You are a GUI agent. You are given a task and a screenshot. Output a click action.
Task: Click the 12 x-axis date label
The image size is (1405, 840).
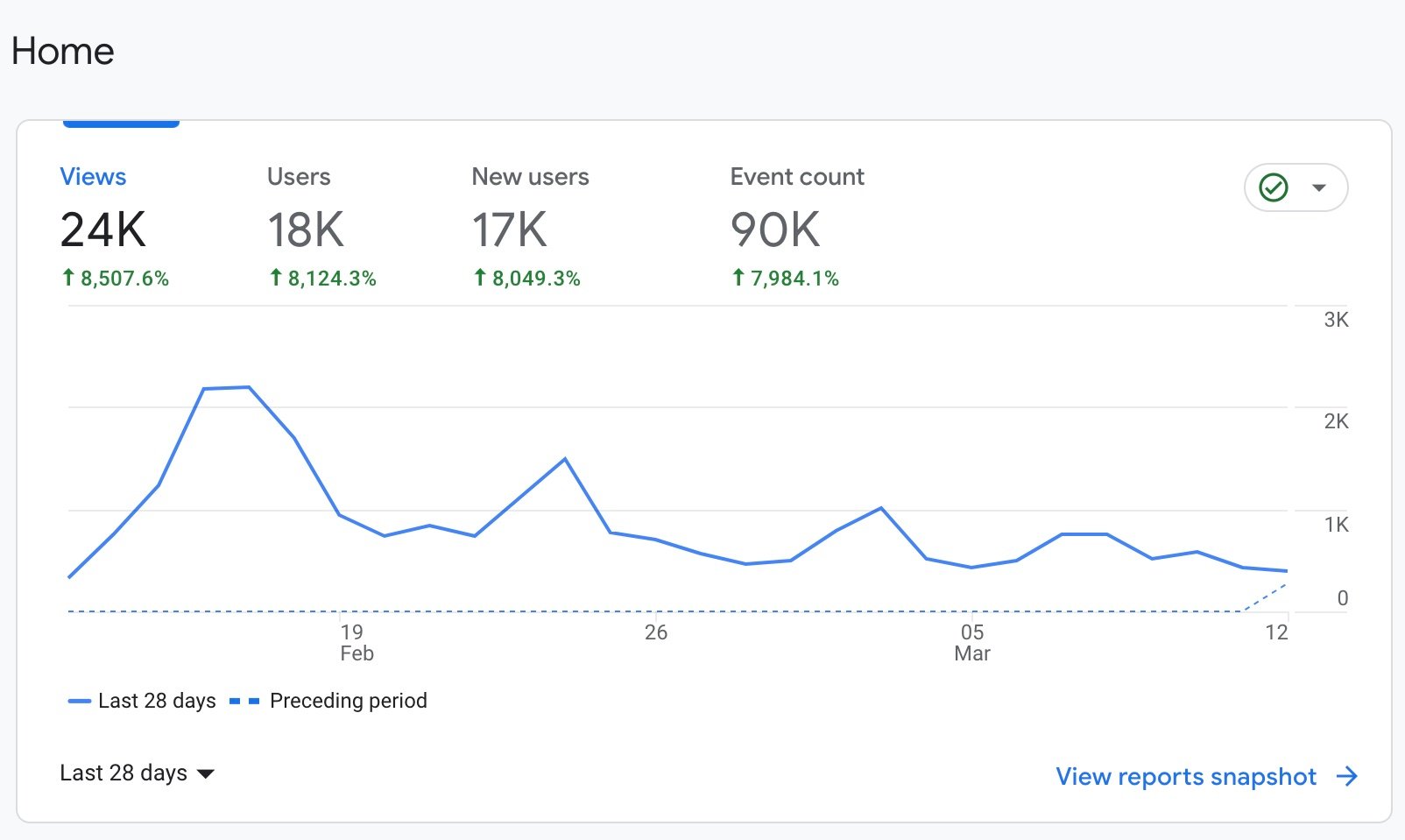coord(1276,632)
